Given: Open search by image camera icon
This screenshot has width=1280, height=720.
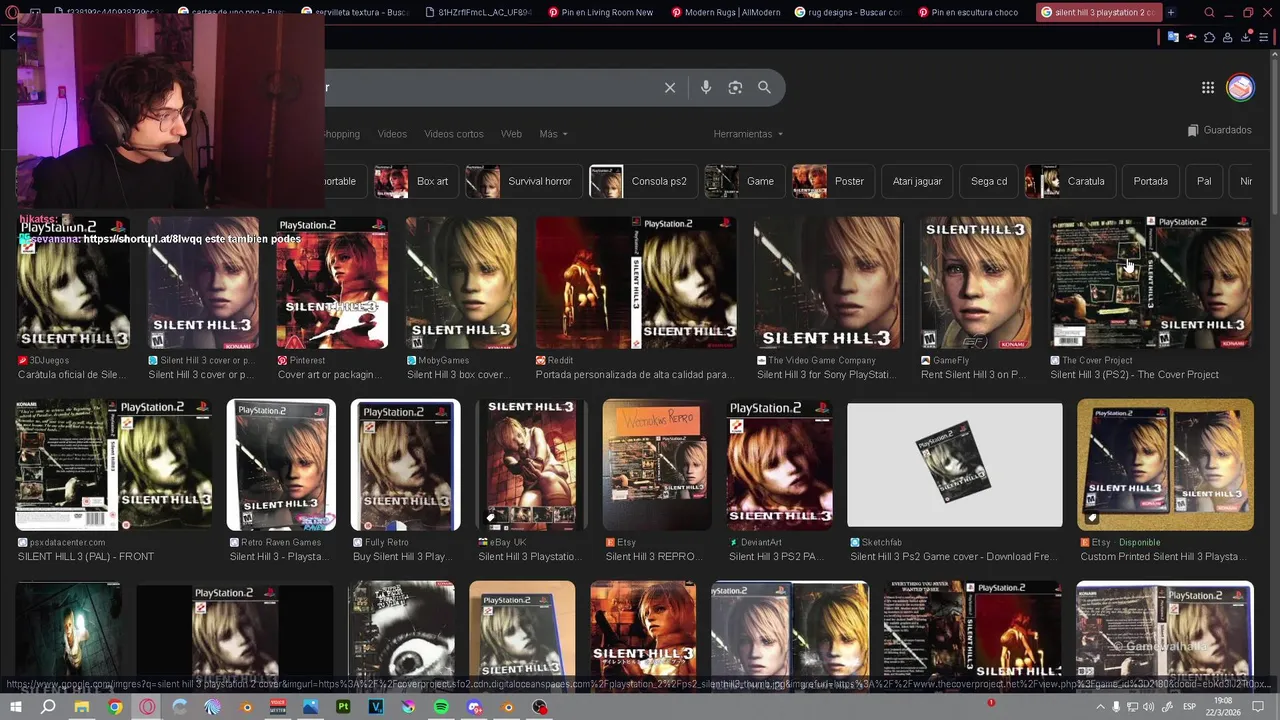Looking at the screenshot, I should point(735,88).
